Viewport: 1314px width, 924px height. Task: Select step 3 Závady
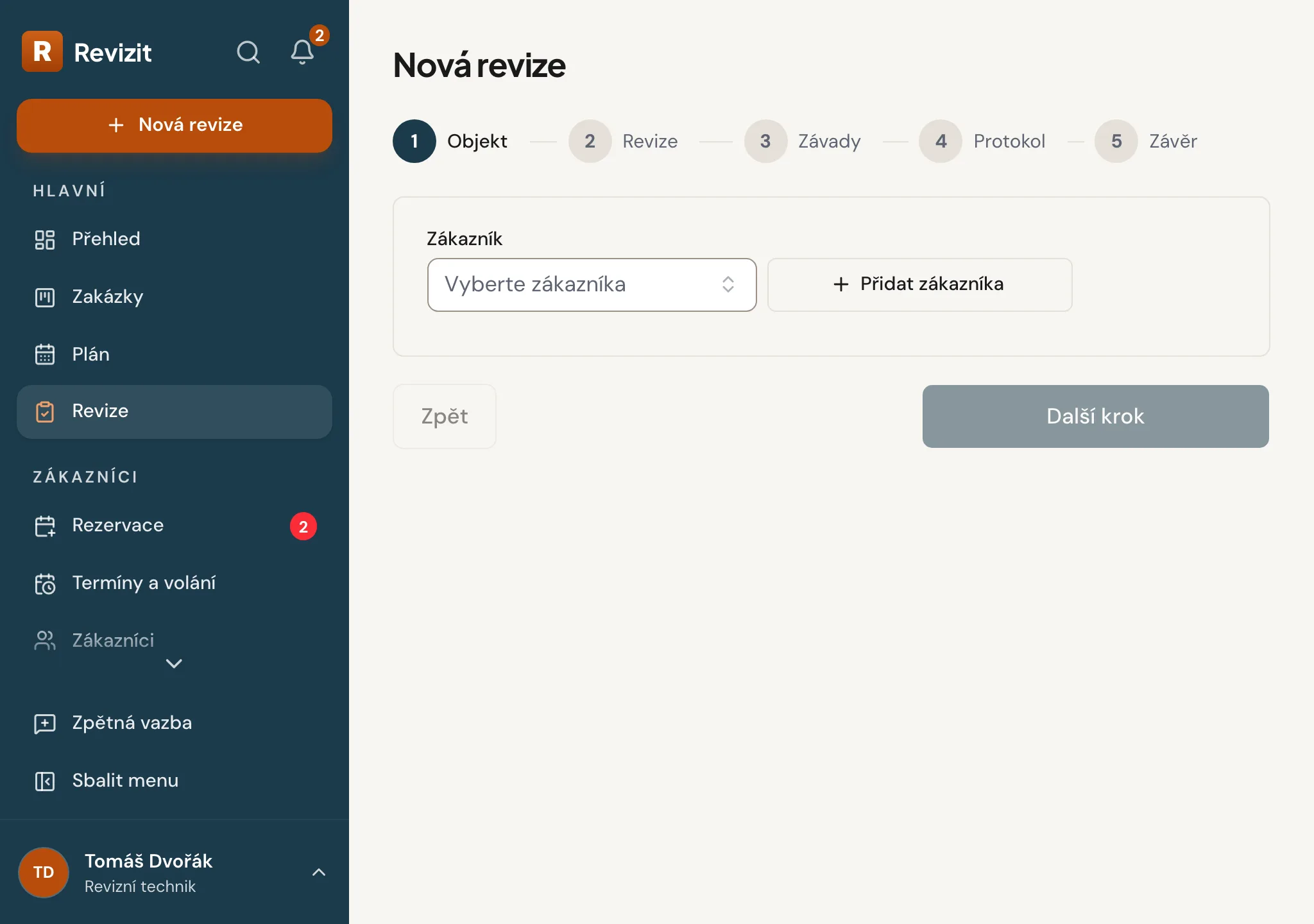tap(803, 141)
